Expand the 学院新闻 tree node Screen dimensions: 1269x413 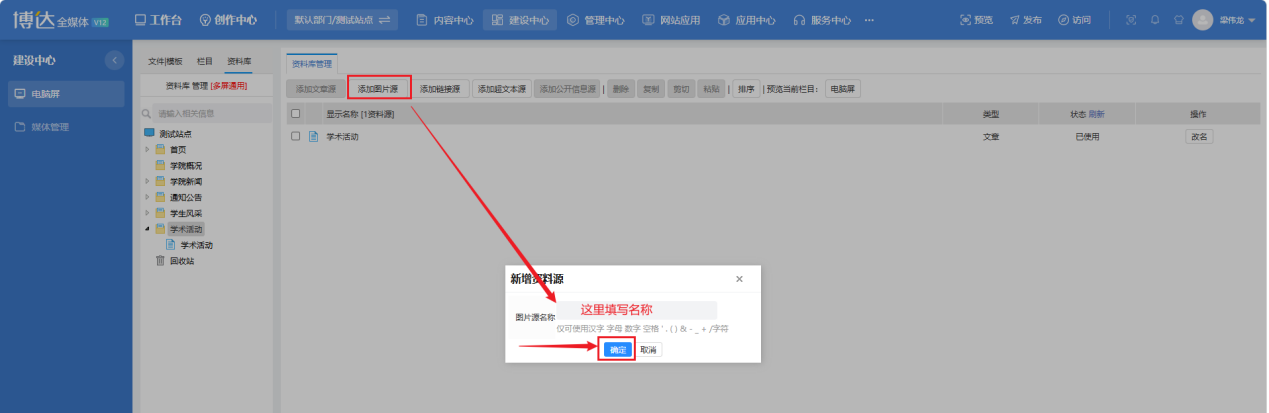click(x=147, y=181)
